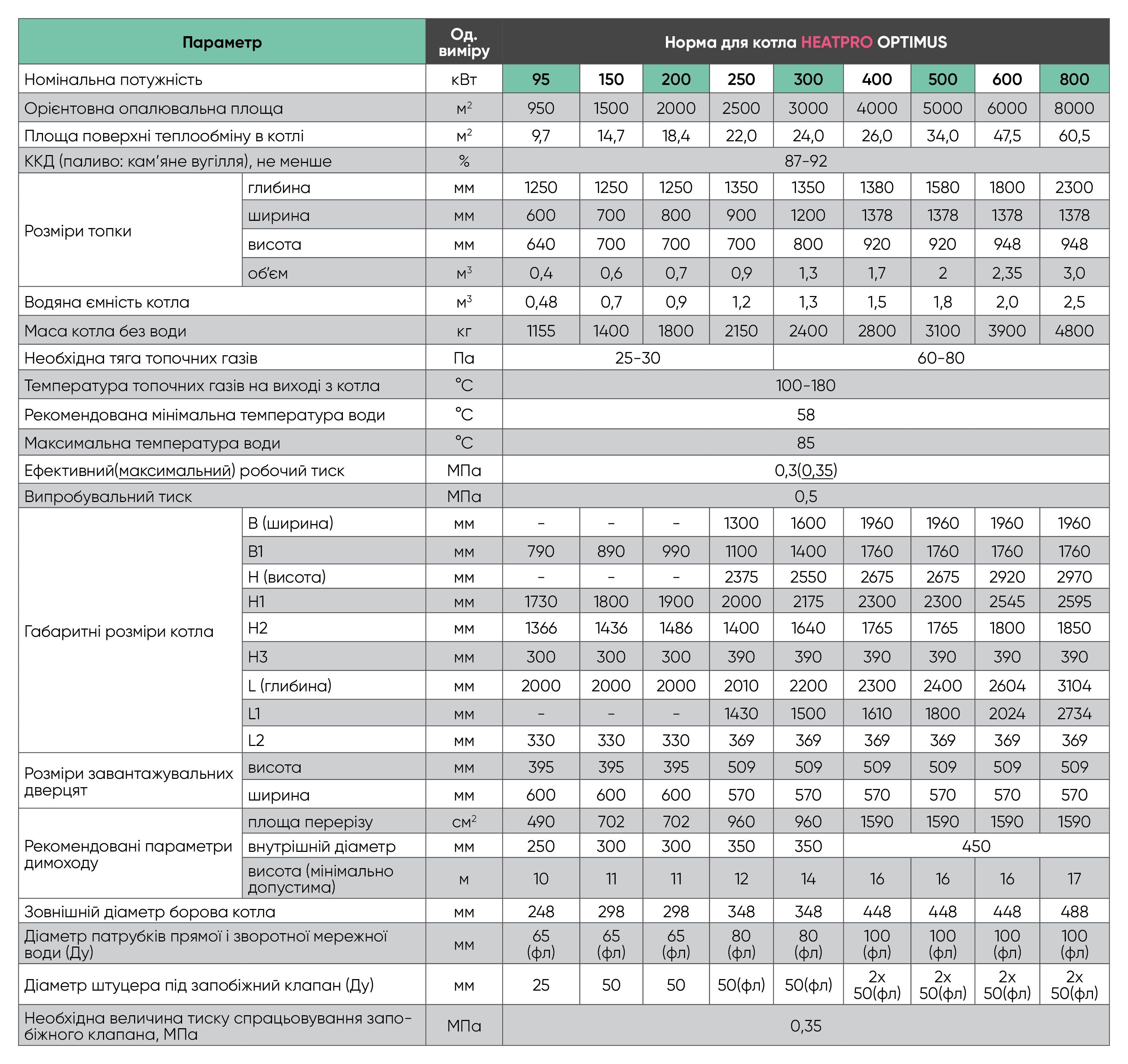Select the "внутрішній діаметр" sub-row label
Screen dimensions: 1128x1064
pyautogui.click(x=322, y=846)
